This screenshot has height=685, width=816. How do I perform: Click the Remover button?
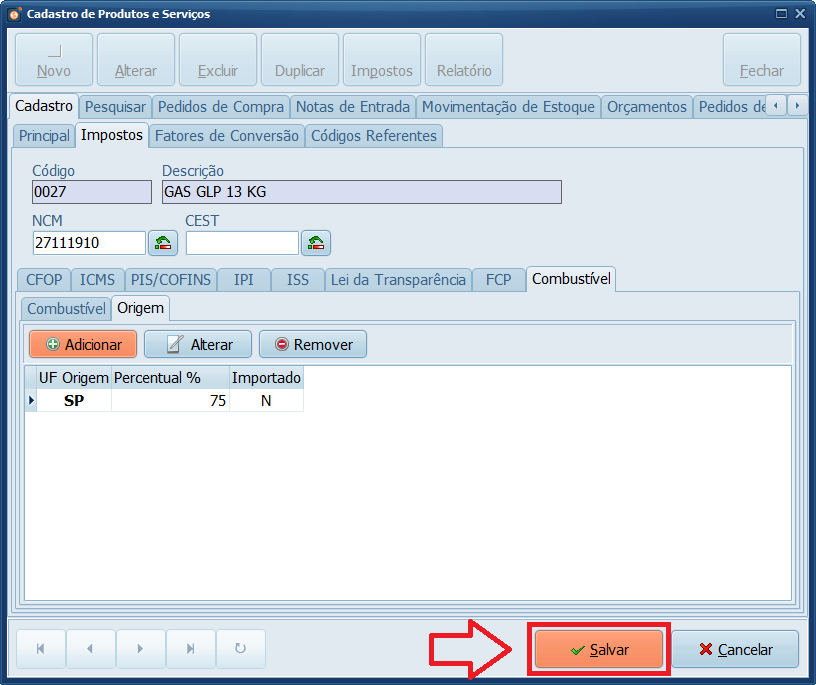pos(313,345)
